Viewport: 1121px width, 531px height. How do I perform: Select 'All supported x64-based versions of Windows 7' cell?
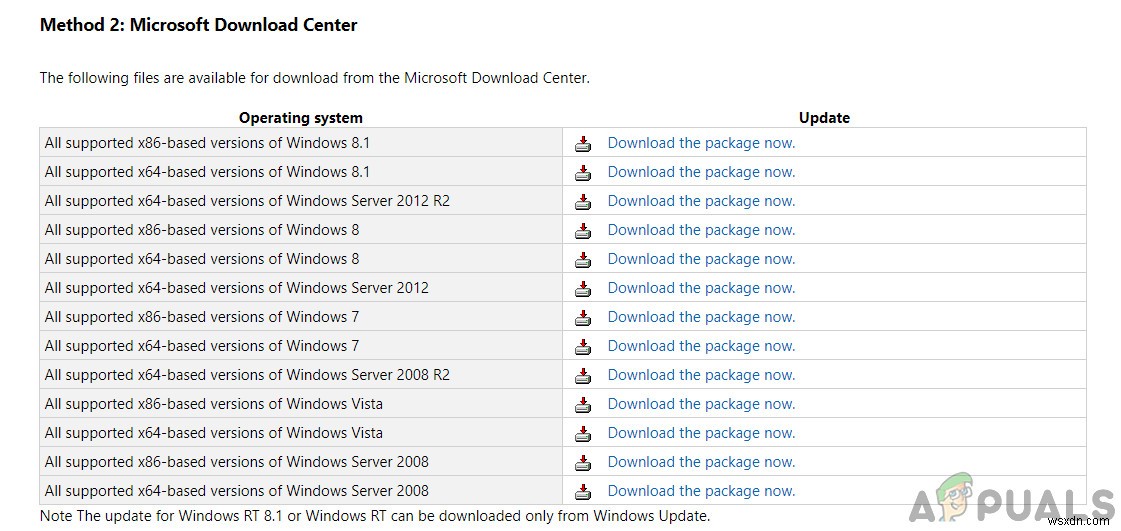pos(301,346)
